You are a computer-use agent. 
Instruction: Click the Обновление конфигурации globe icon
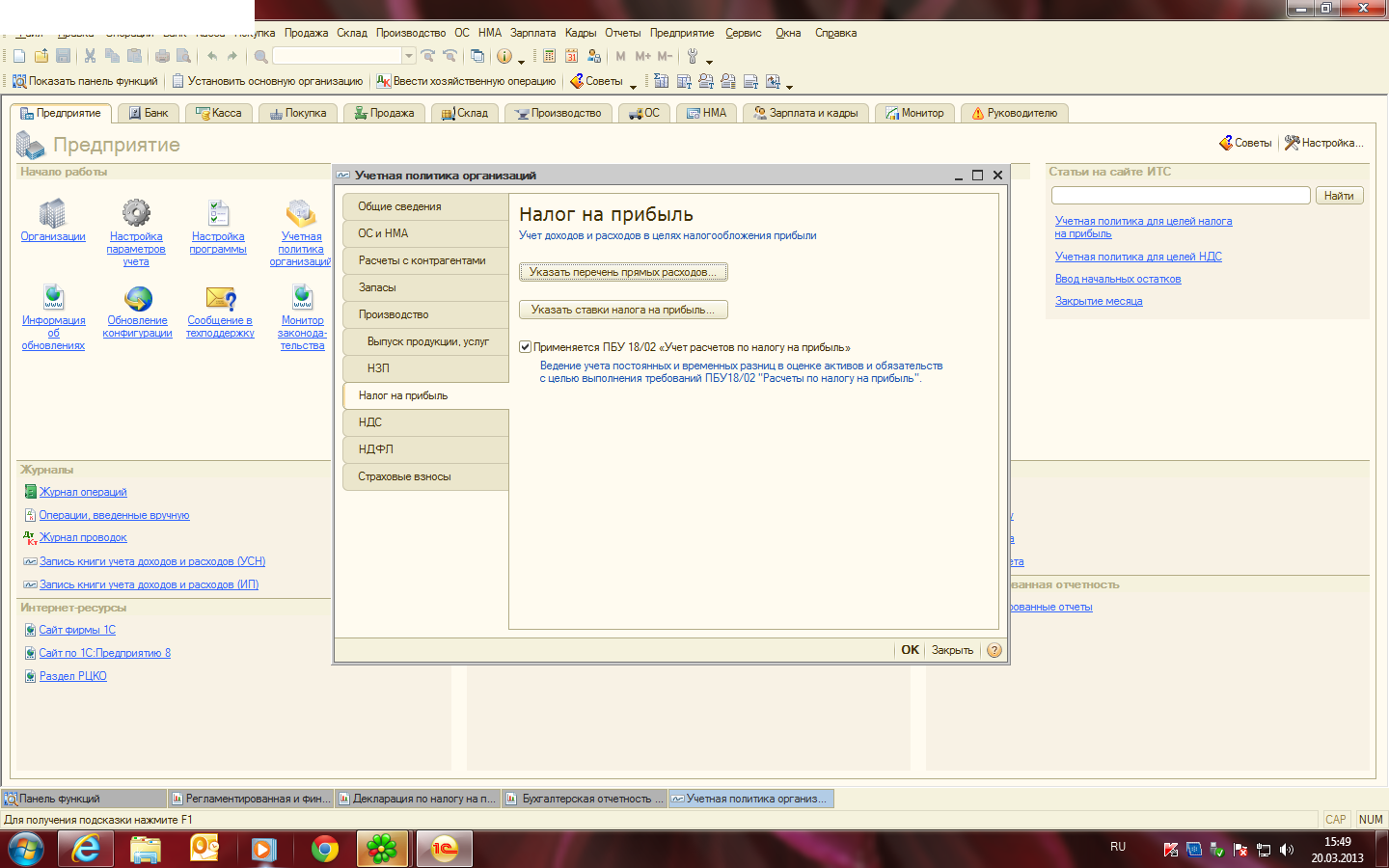pyautogui.click(x=138, y=298)
